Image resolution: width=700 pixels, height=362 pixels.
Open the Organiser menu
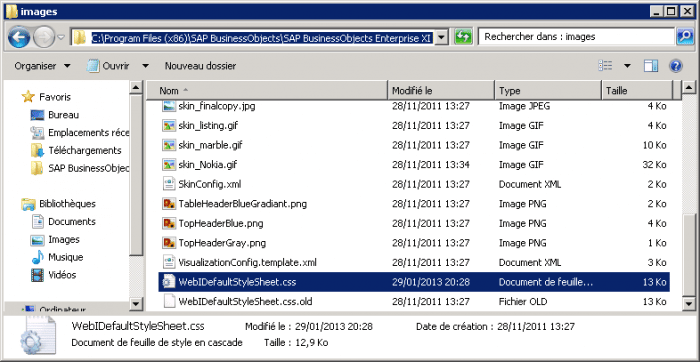pos(42,66)
